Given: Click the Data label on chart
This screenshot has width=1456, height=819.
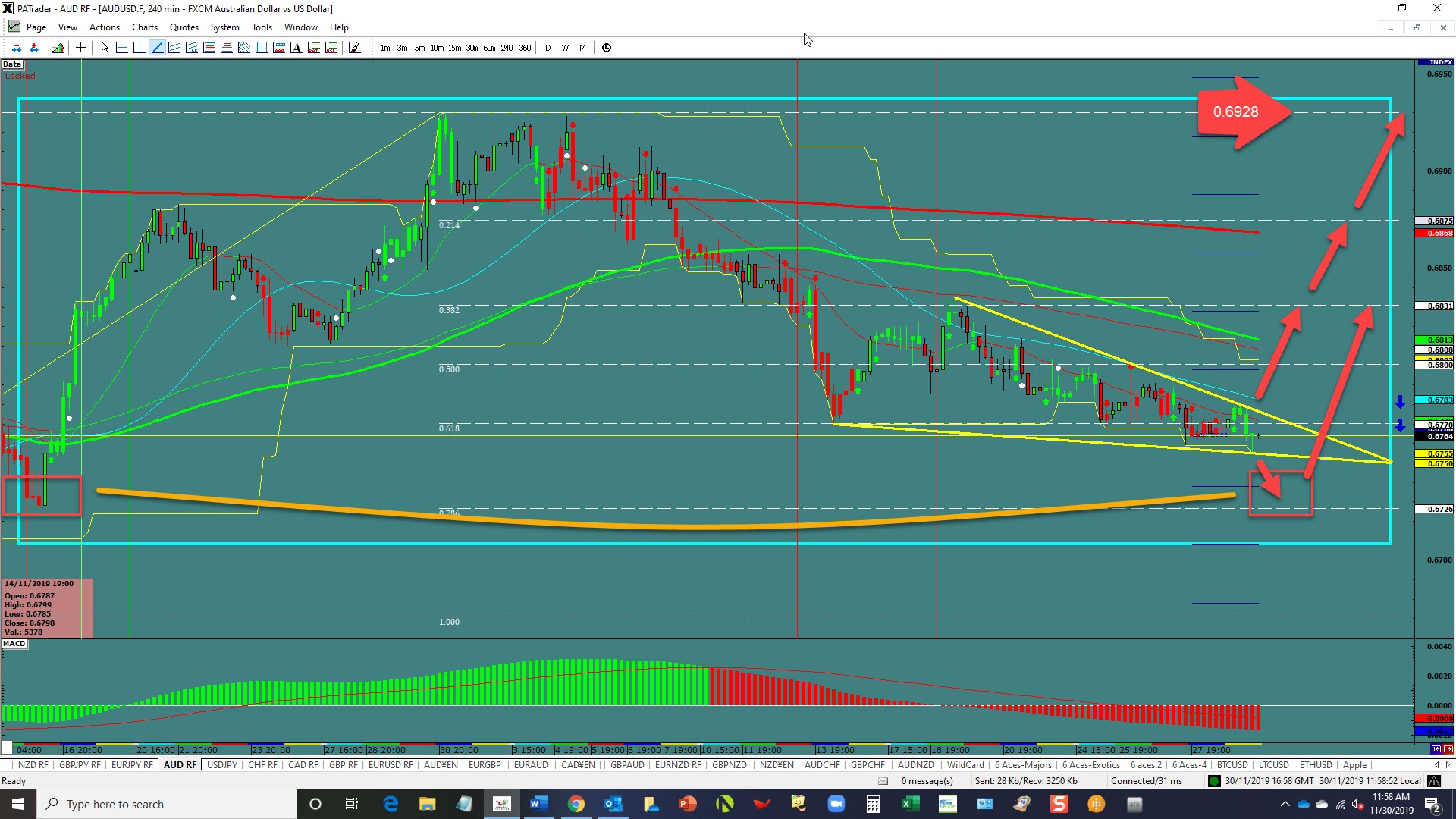Looking at the screenshot, I should (12, 64).
